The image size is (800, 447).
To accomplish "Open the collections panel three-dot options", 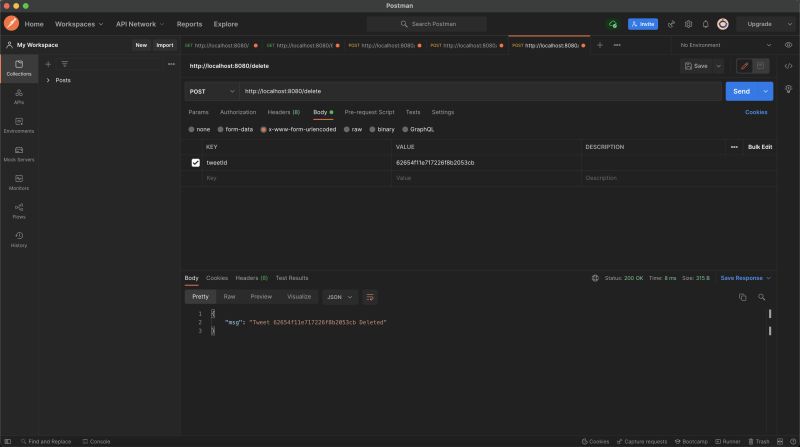I will 171,64.
